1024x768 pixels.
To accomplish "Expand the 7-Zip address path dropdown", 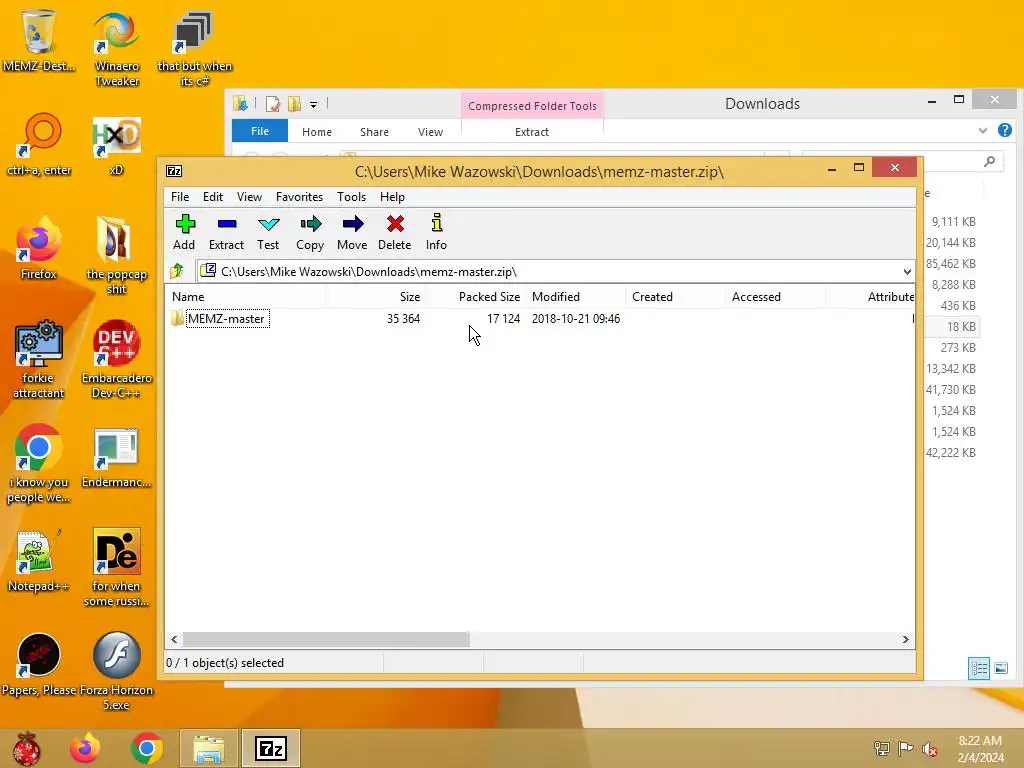I will click(907, 272).
